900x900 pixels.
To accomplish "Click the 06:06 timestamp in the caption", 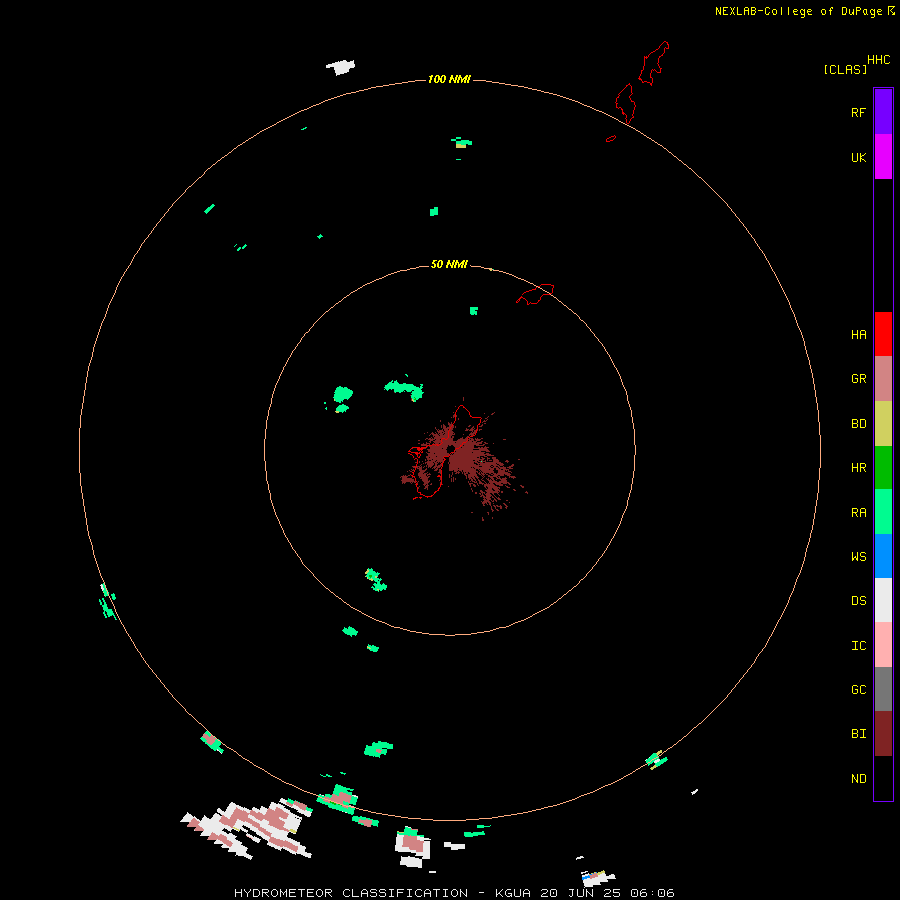I will tap(652, 893).
